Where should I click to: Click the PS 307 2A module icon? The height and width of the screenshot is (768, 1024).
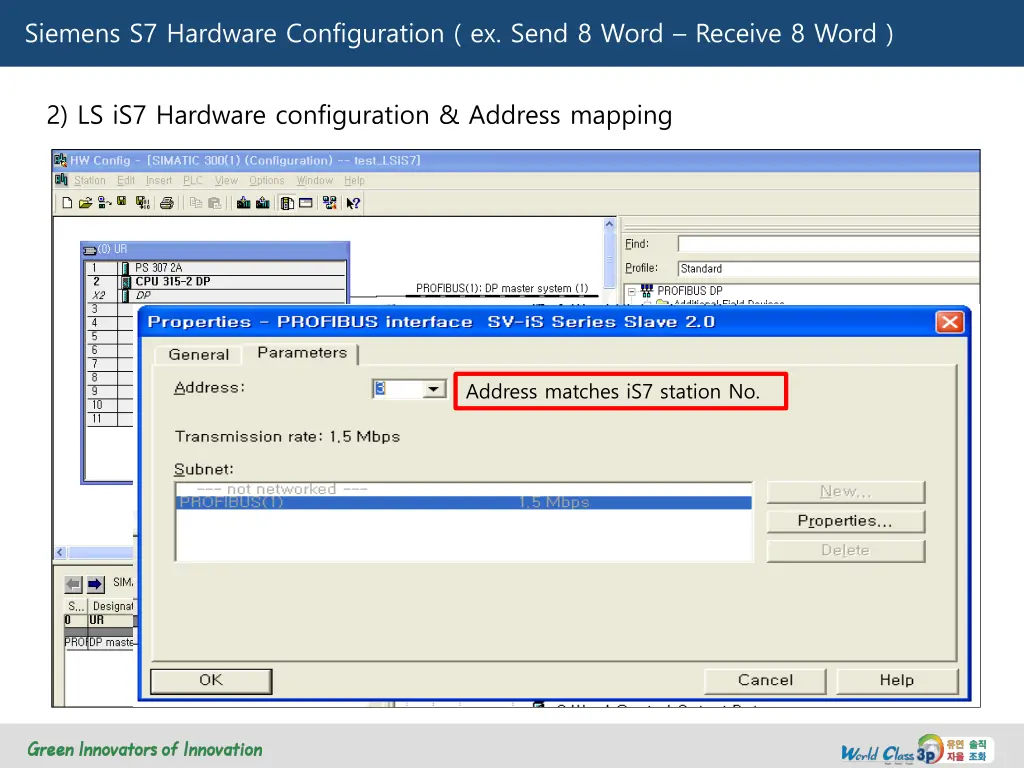[125, 268]
